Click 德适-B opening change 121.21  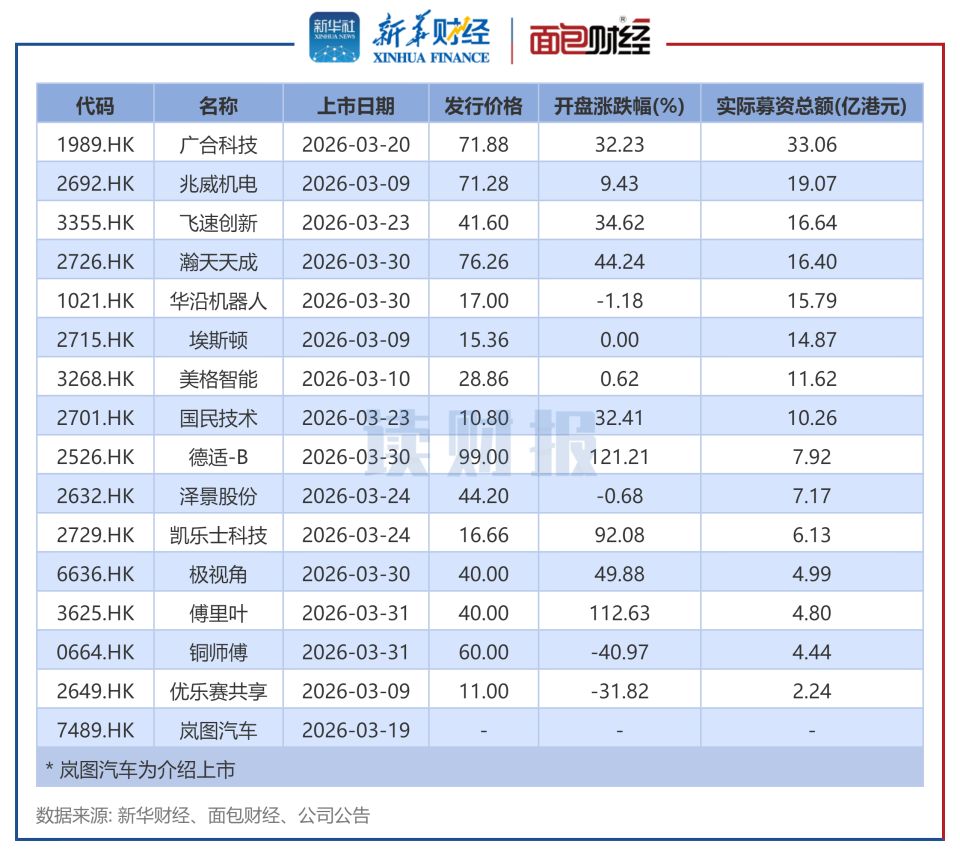(x=619, y=457)
